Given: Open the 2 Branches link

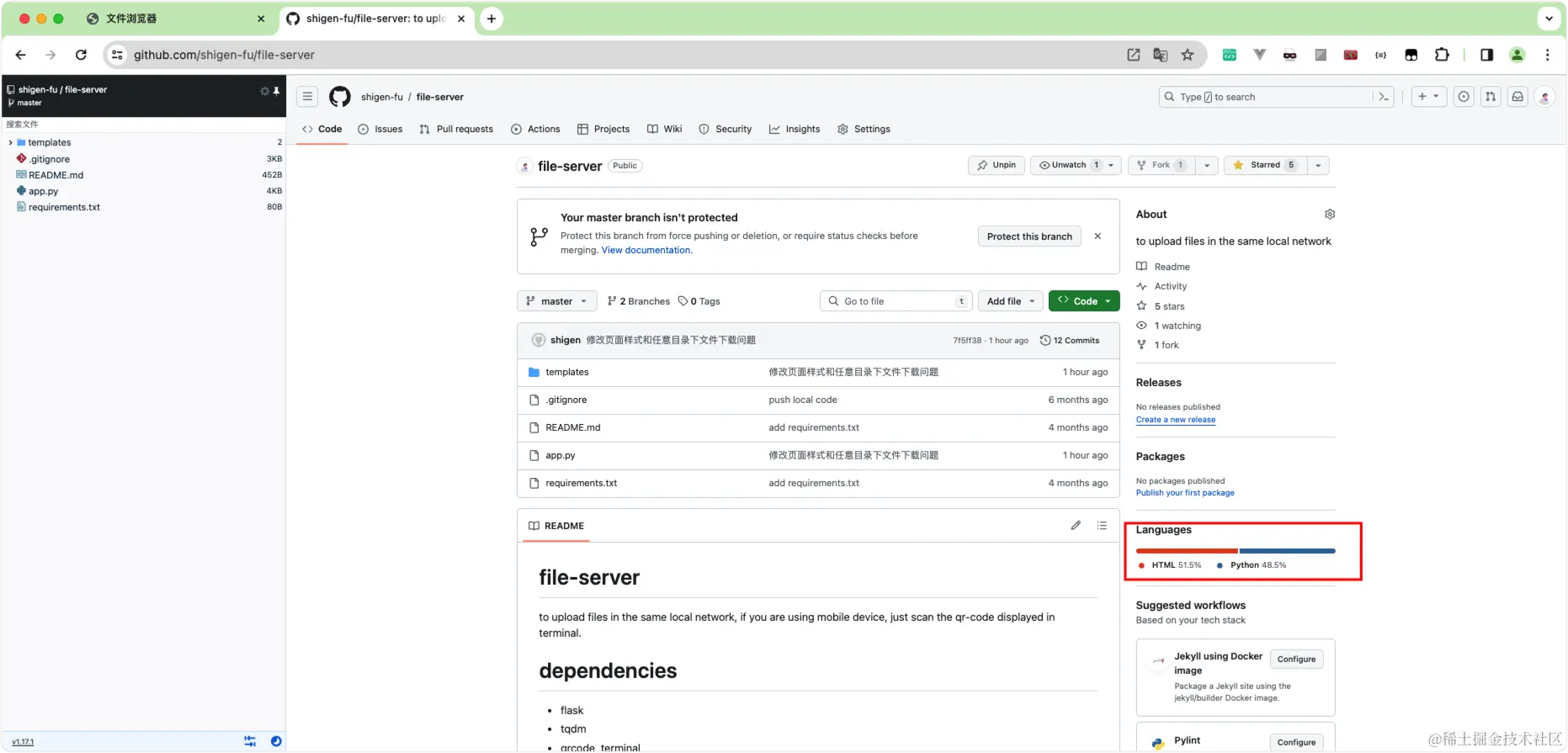Looking at the screenshot, I should click(639, 301).
